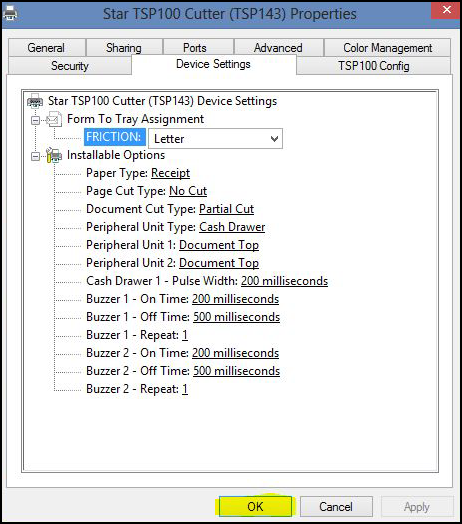
Task: Select the 'Page Cut Type:' label
Action: [126, 191]
